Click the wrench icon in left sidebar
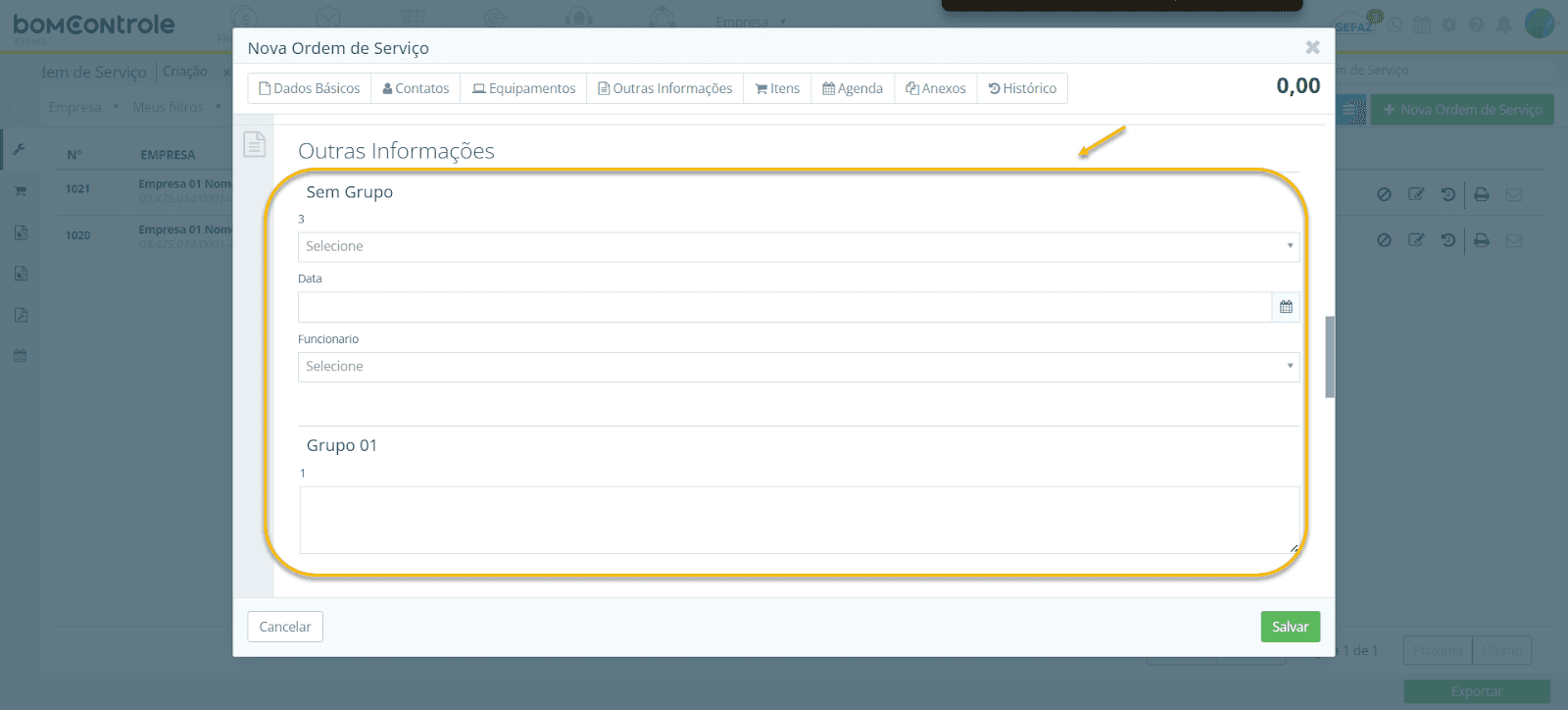This screenshot has width=1568, height=710. pos(19,149)
